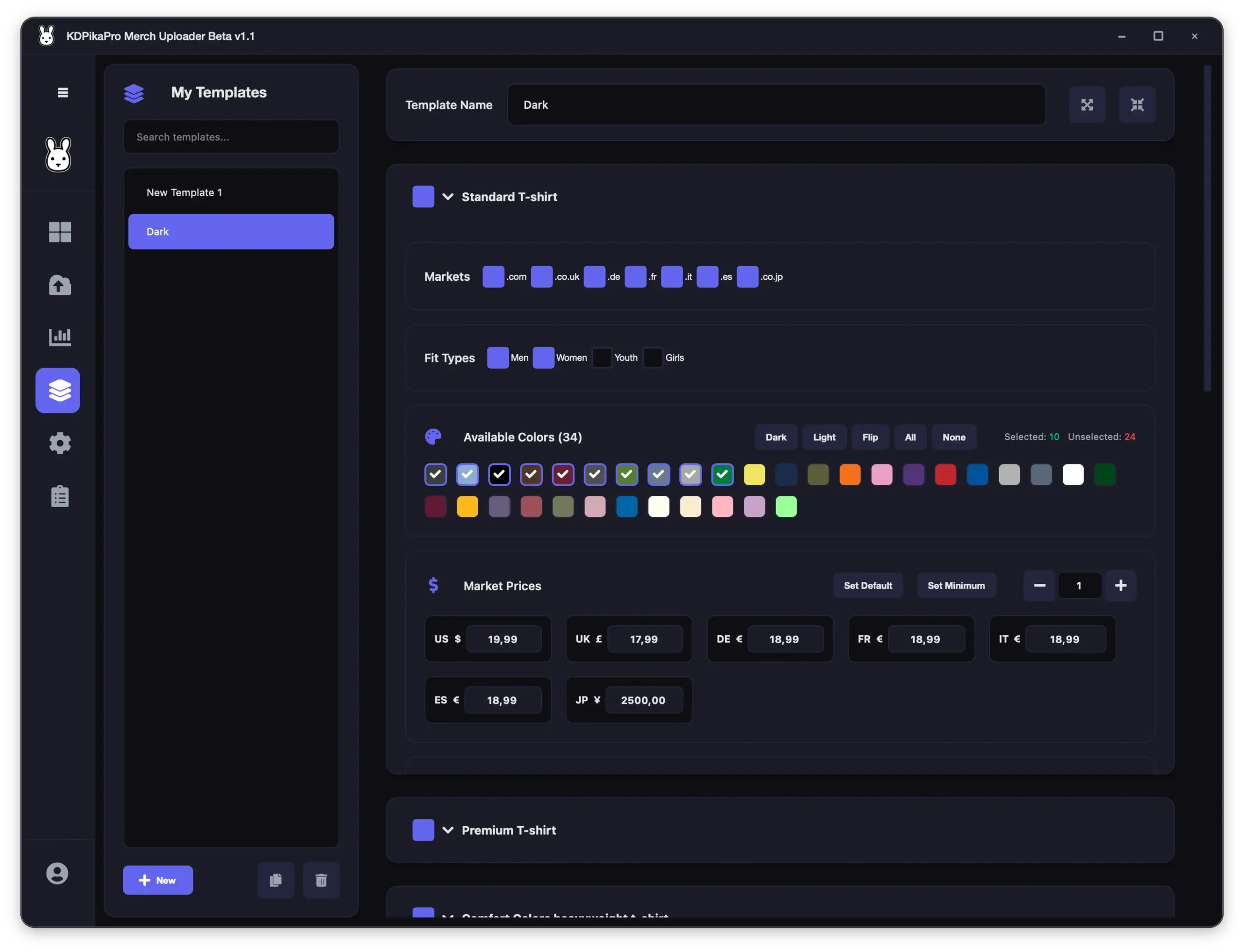Viewport: 1244px width, 952px height.
Task: Click the user account icon
Action: point(57,873)
